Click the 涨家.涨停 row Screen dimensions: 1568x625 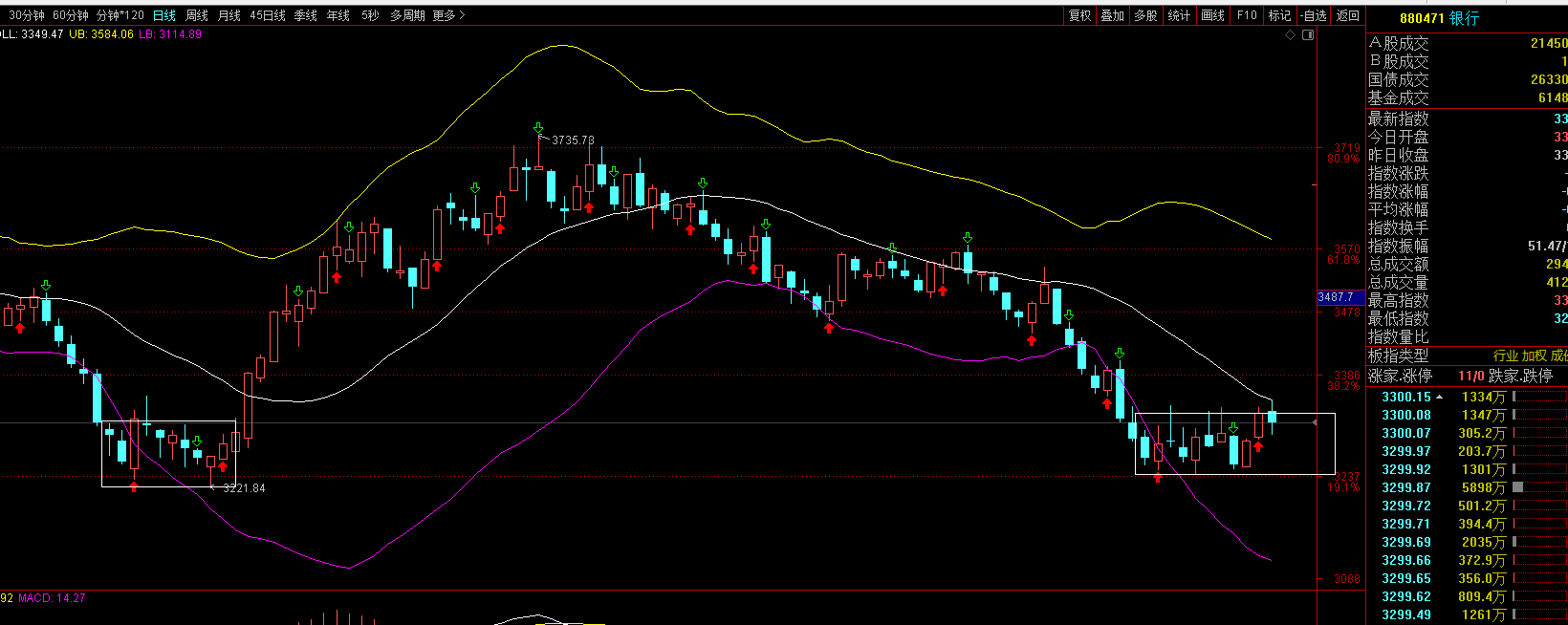pos(1468,376)
